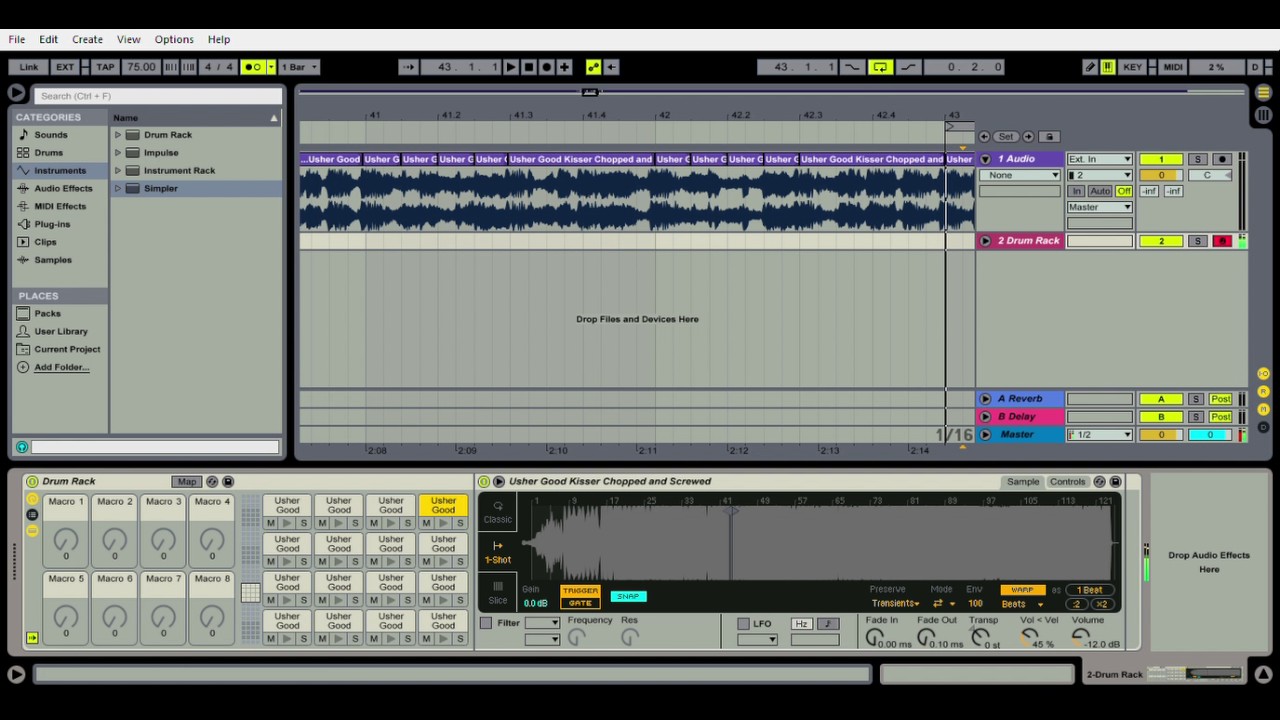This screenshot has width=1280, height=720.
Task: Toggle the Metronome button
Action: point(253,67)
